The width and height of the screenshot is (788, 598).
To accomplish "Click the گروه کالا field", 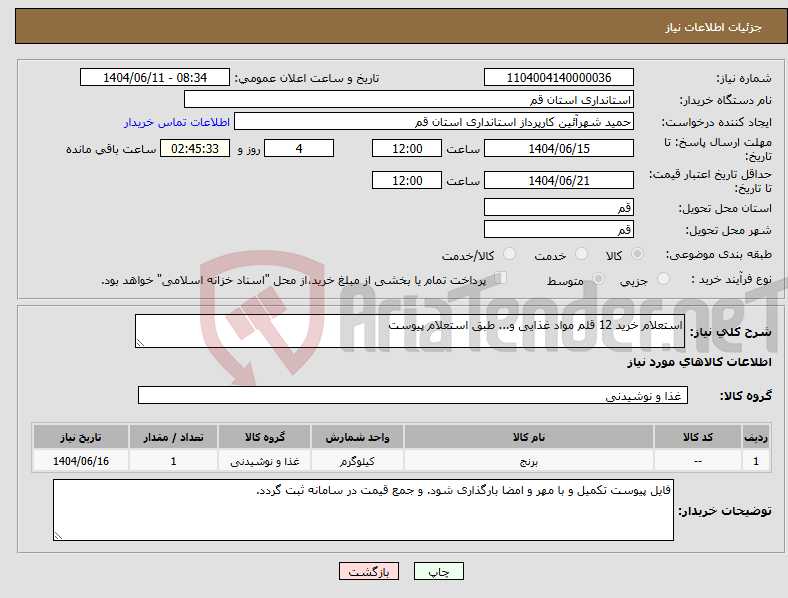I will point(413,395).
